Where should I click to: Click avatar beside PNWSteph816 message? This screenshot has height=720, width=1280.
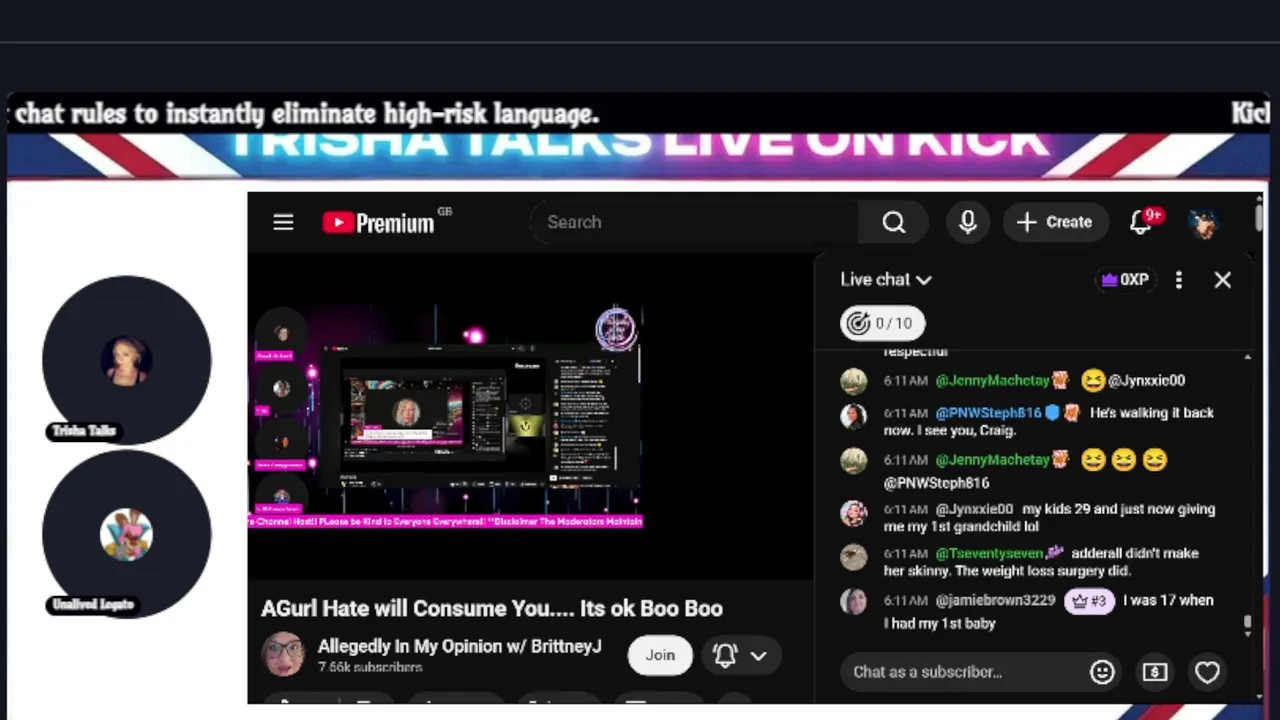tap(854, 416)
